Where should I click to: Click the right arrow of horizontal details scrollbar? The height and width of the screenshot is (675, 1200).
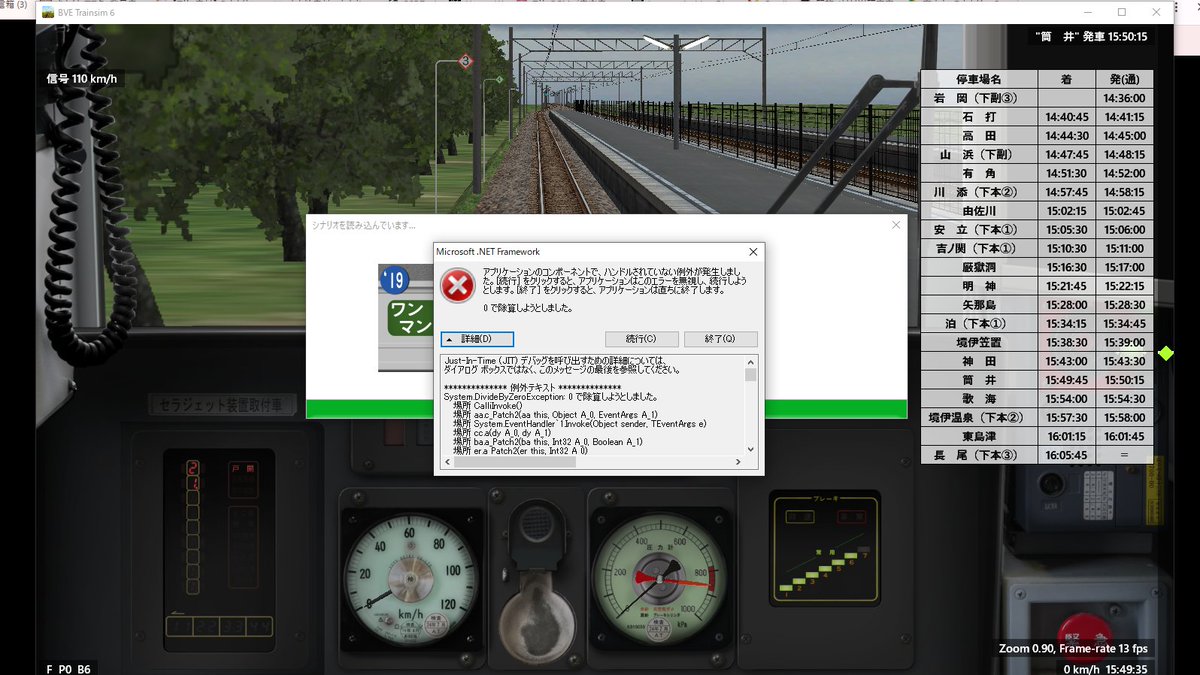(739, 462)
